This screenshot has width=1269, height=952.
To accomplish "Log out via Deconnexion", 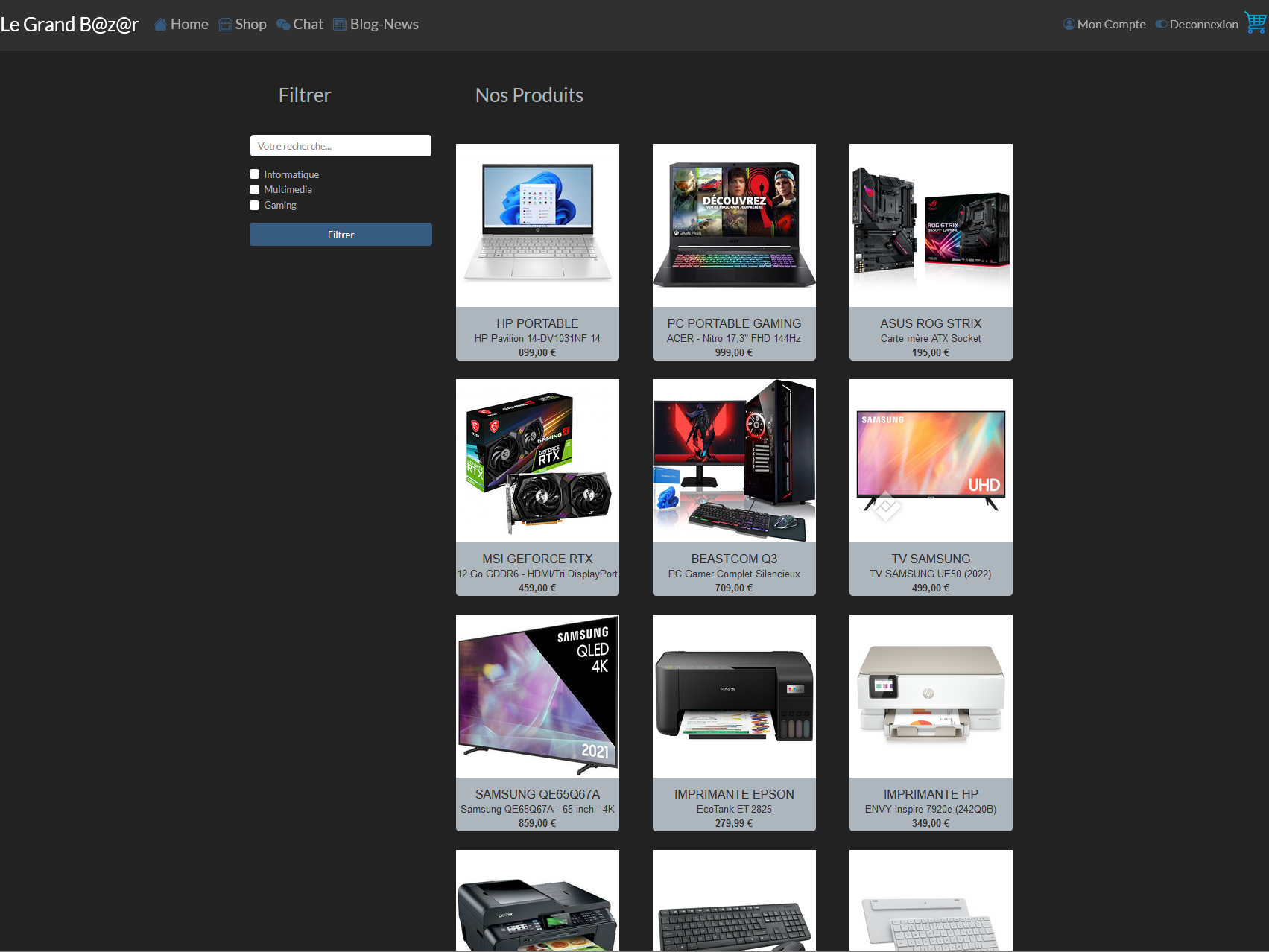I will pos(1203,24).
